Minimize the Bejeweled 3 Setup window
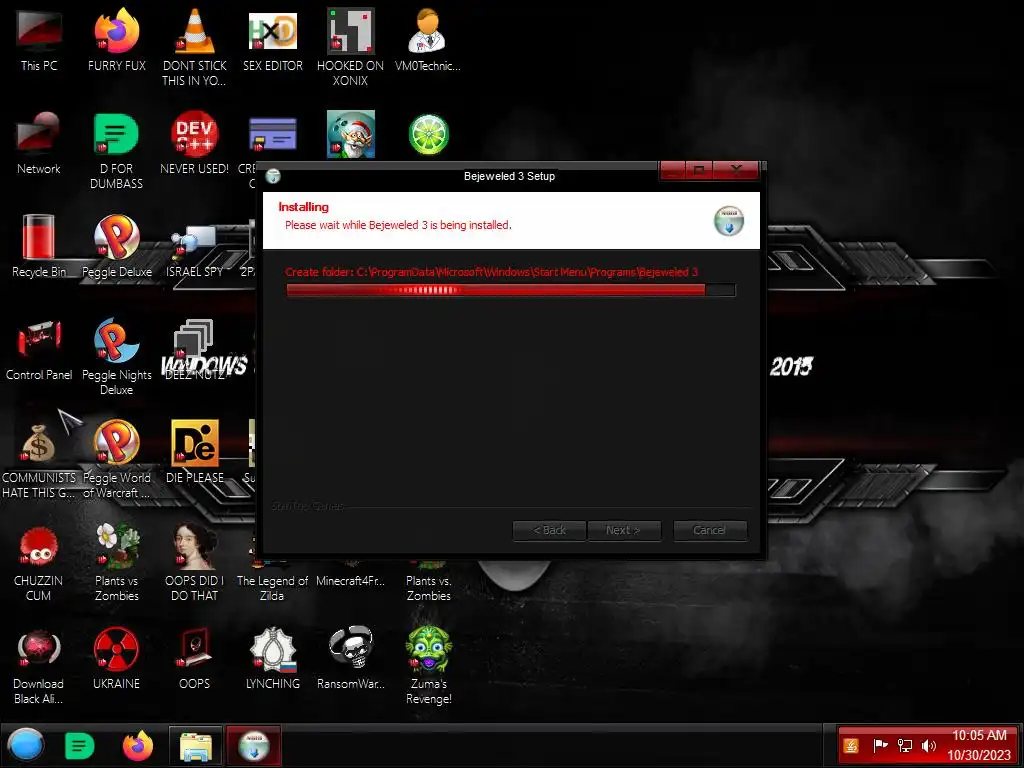Image resolution: width=1024 pixels, height=768 pixels. (x=673, y=170)
